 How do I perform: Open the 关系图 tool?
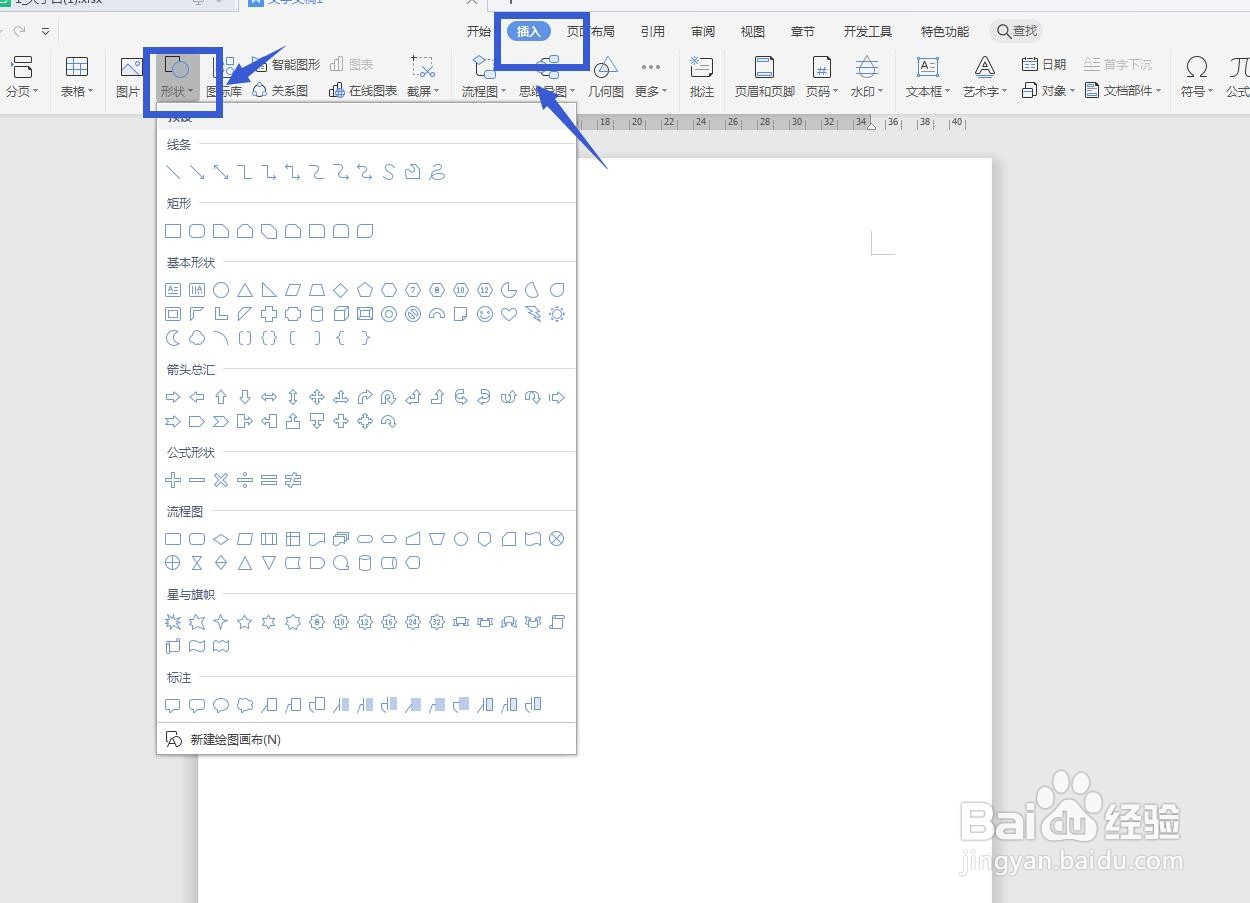point(280,90)
